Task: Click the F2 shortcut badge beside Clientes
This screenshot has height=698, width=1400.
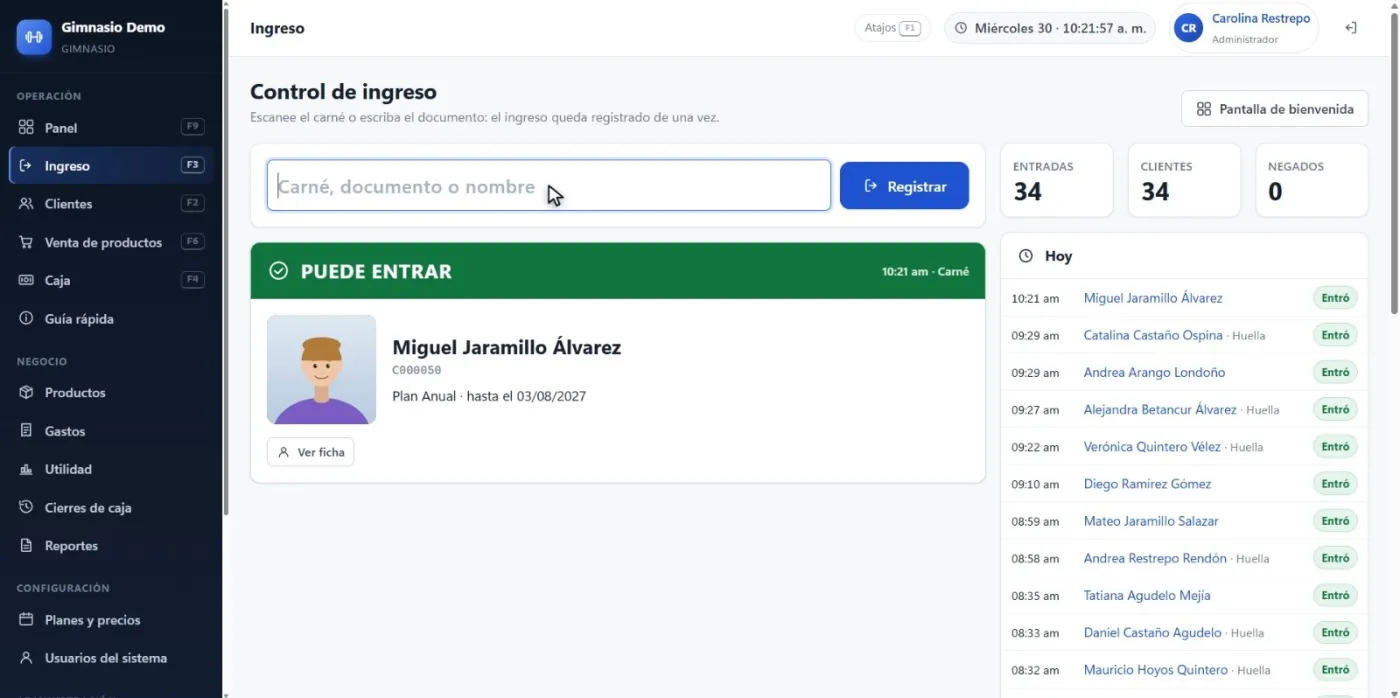Action: click(193, 203)
